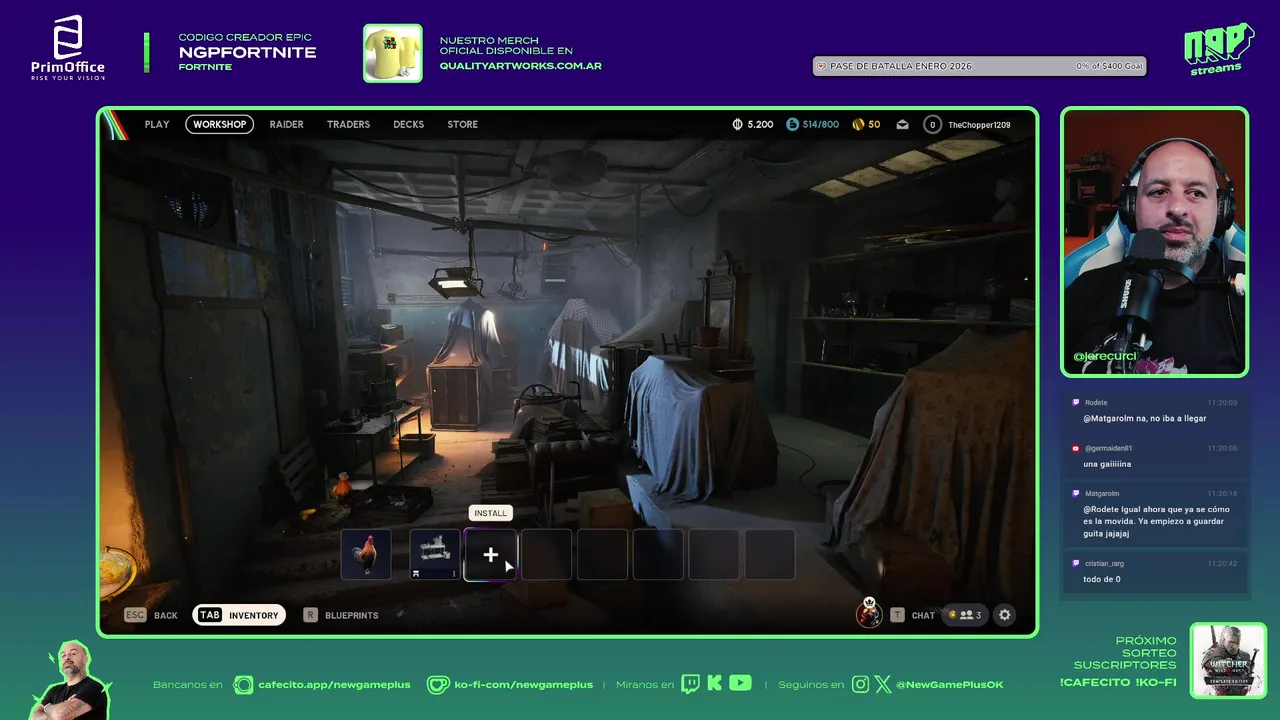Click the Twitch logo in footer
This screenshot has width=1280, height=720.
pyautogui.click(x=690, y=684)
